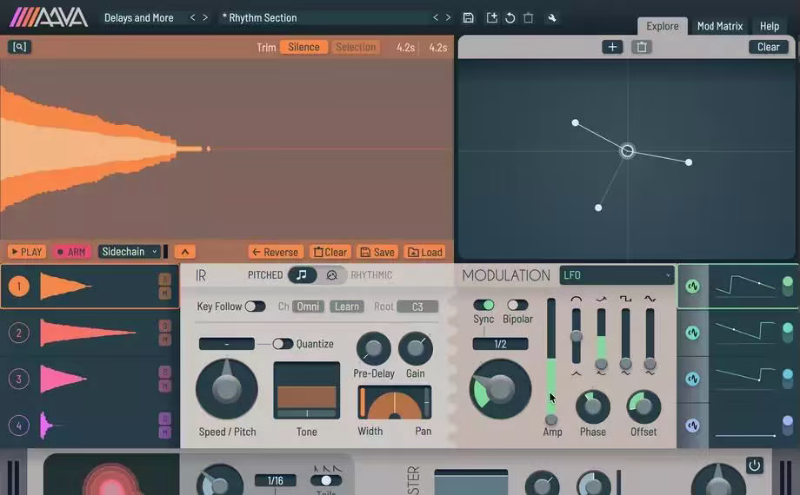Go to the previous preset before Rhythm Section

[x=435, y=17]
